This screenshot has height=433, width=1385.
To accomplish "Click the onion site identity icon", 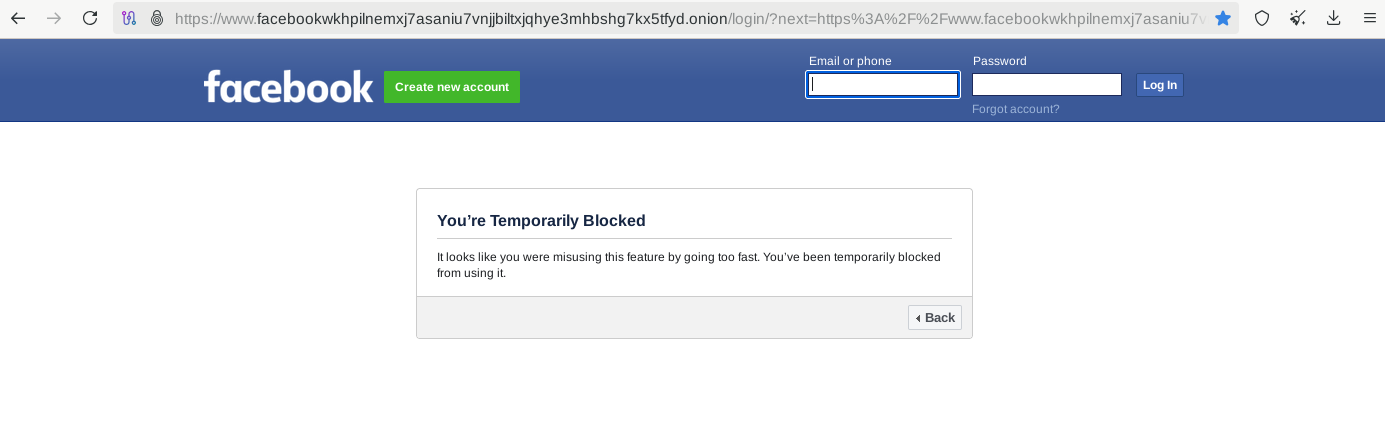I will (x=157, y=18).
